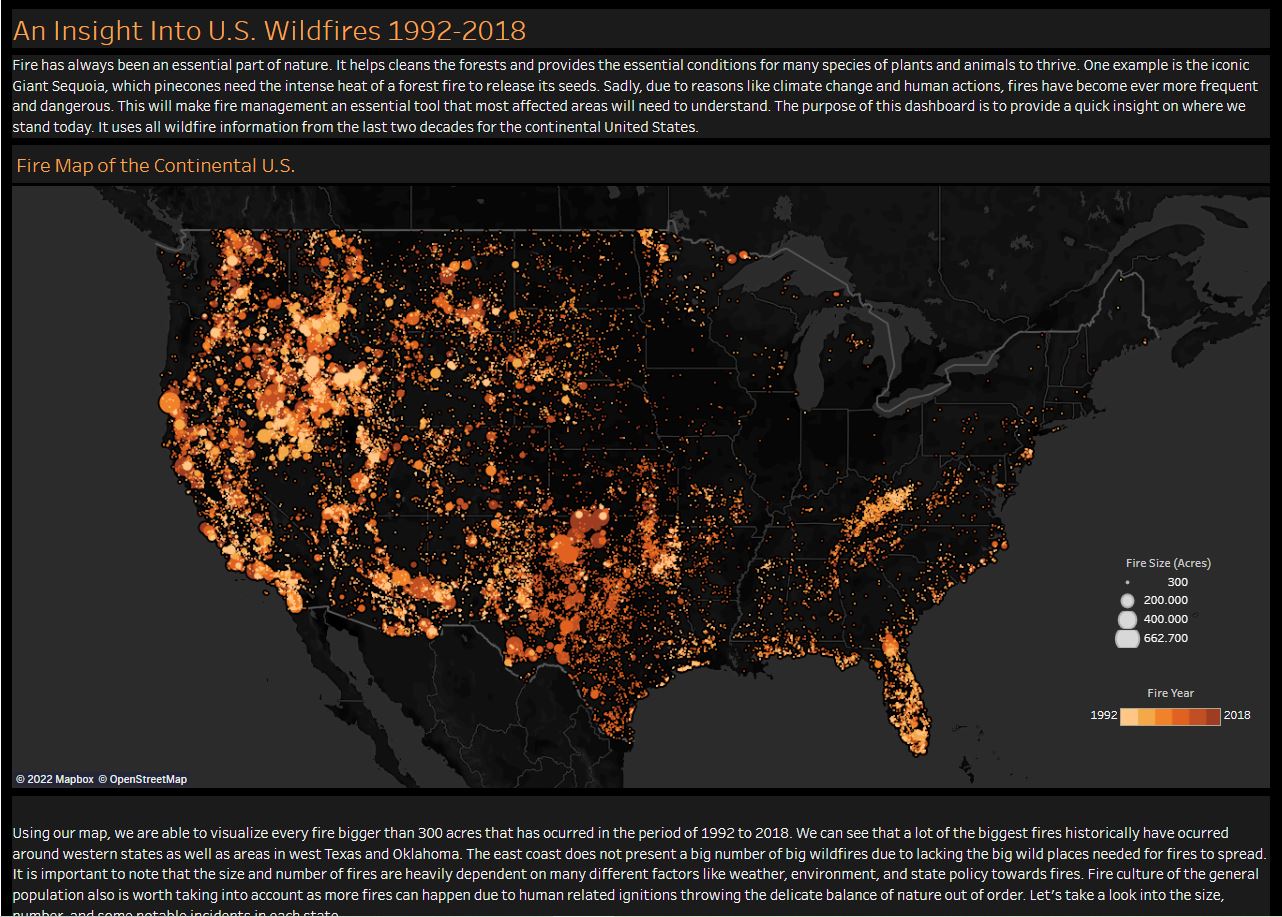Click the 2018 label in the Fire Year legend
The image size is (1282, 917).
(1237, 716)
